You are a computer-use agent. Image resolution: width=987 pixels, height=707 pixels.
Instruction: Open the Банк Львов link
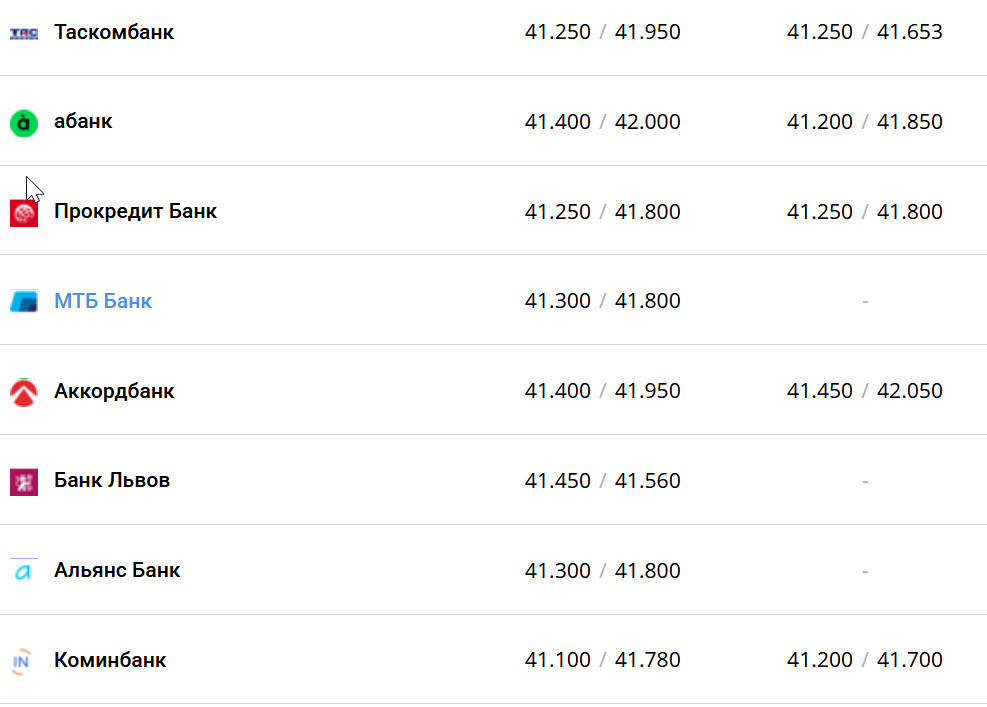coord(112,481)
